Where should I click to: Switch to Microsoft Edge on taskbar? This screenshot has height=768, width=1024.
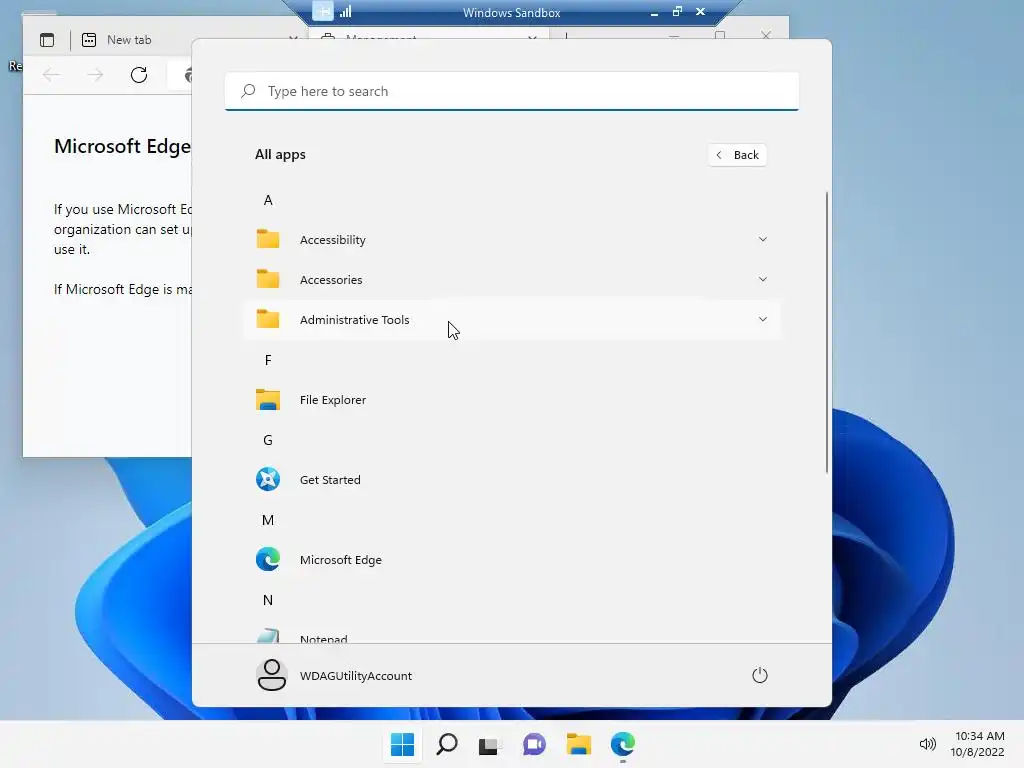(x=623, y=744)
